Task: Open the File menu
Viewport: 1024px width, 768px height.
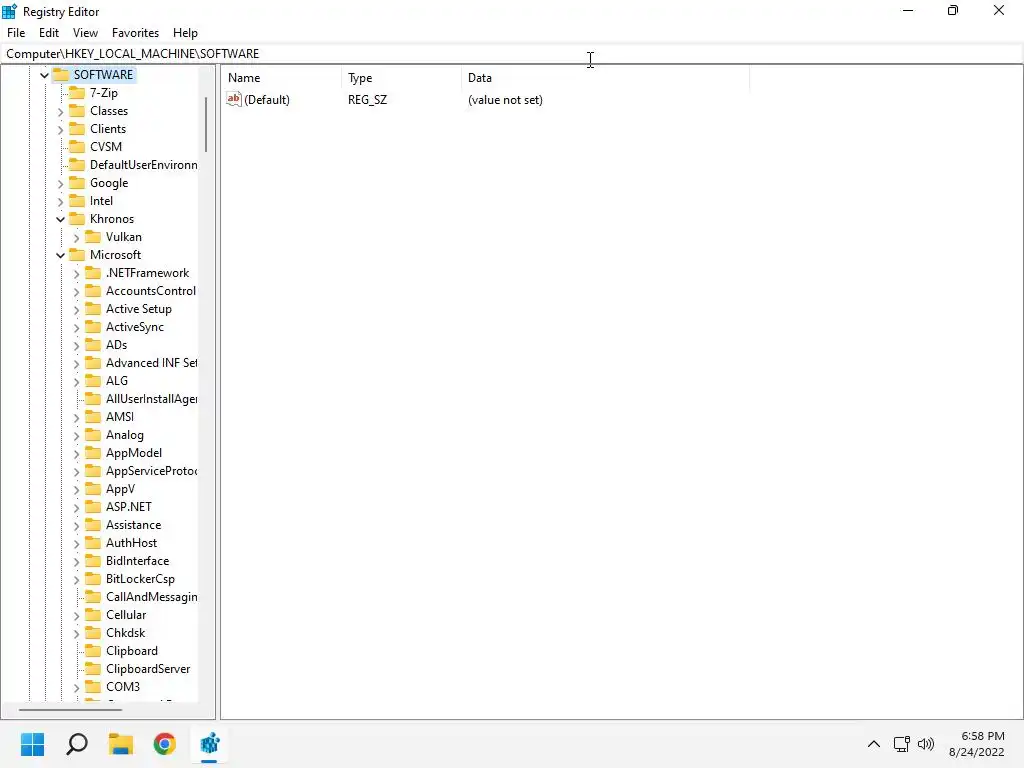Action: point(16,33)
